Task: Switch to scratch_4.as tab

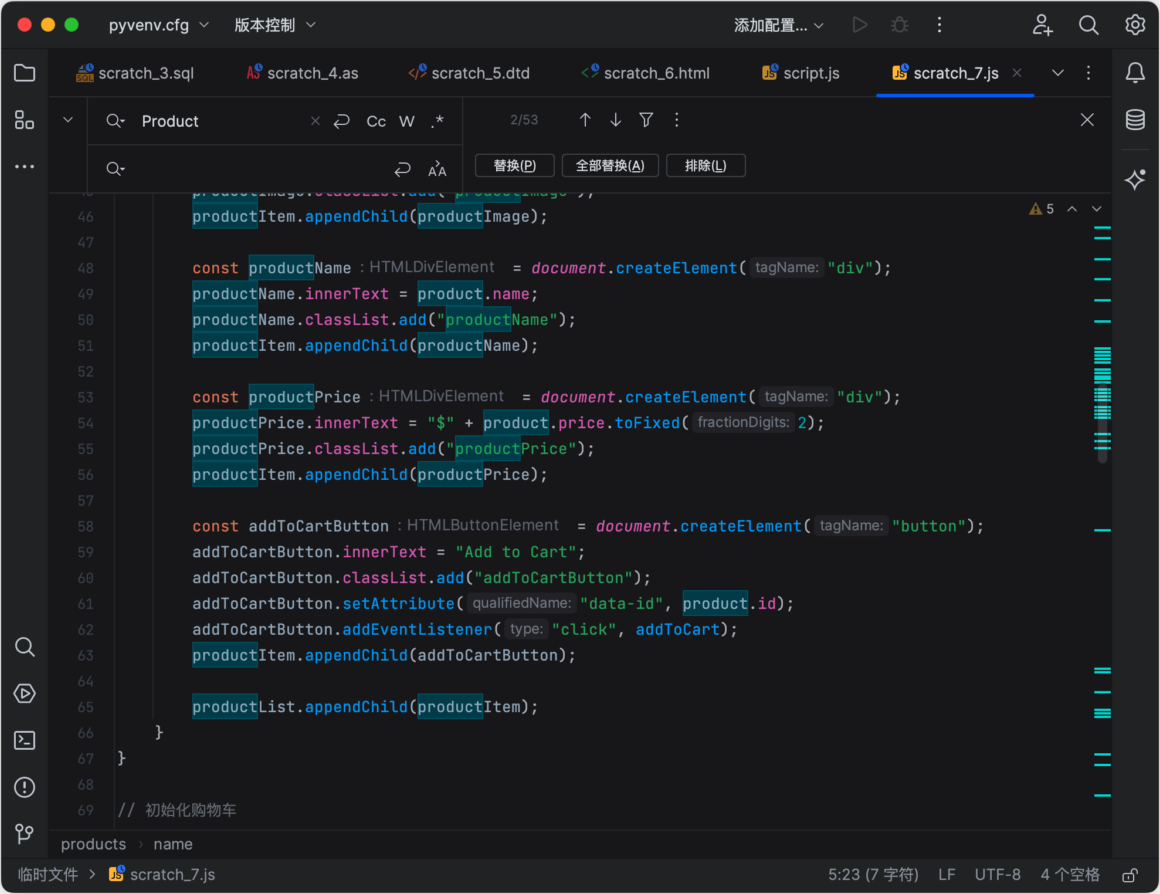Action: click(302, 73)
